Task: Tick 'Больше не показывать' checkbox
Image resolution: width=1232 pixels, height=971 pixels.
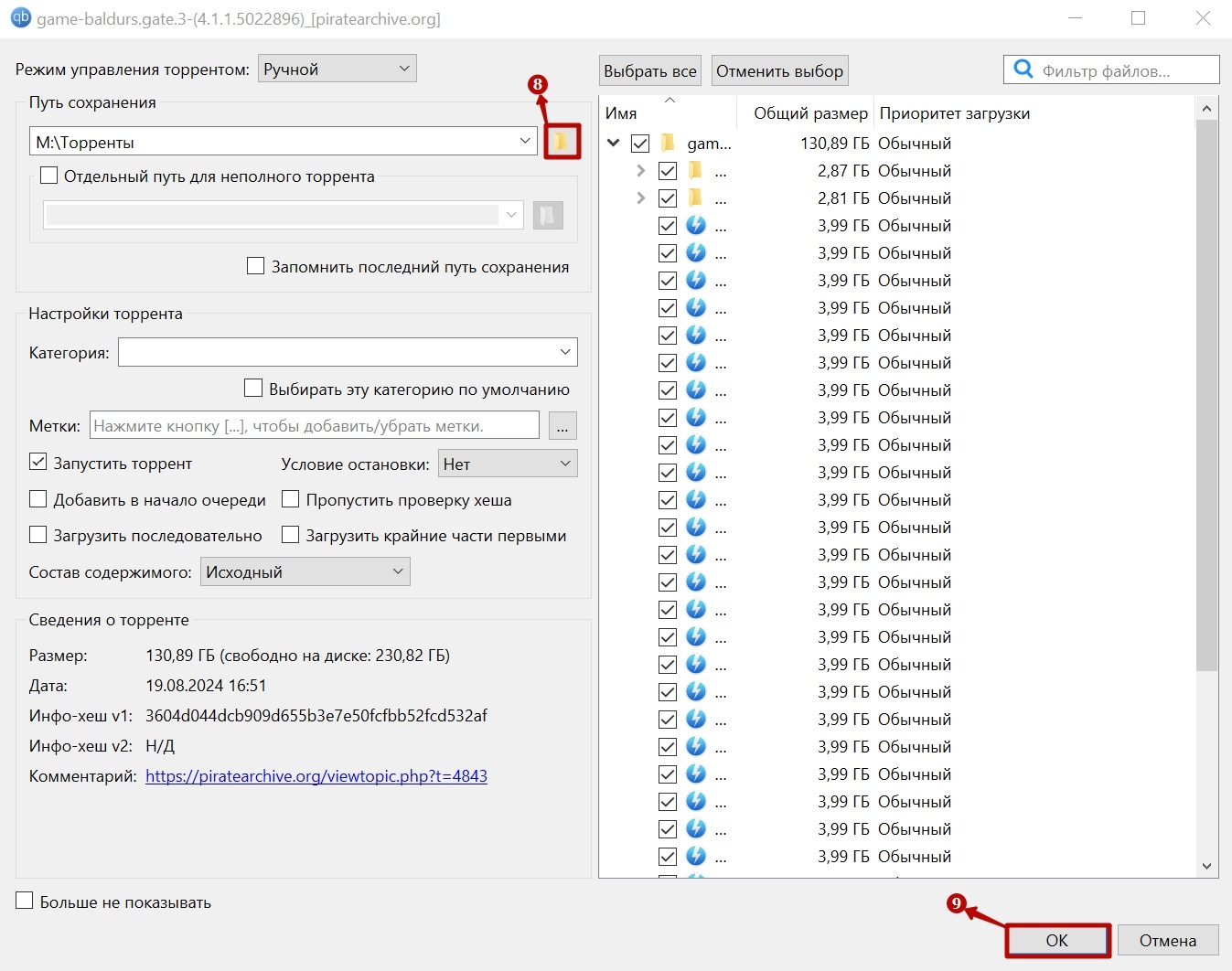Action: tap(25, 902)
